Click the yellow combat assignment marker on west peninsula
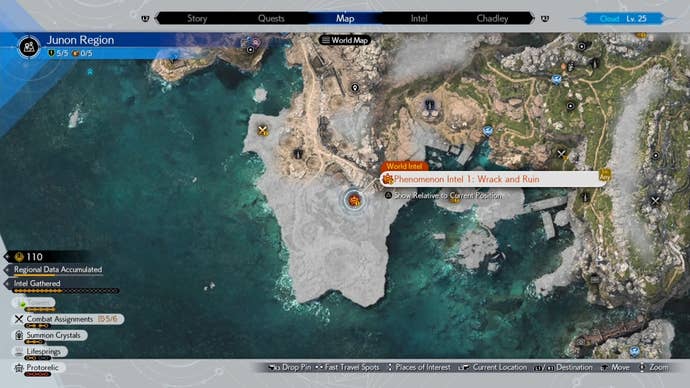 (x=263, y=131)
